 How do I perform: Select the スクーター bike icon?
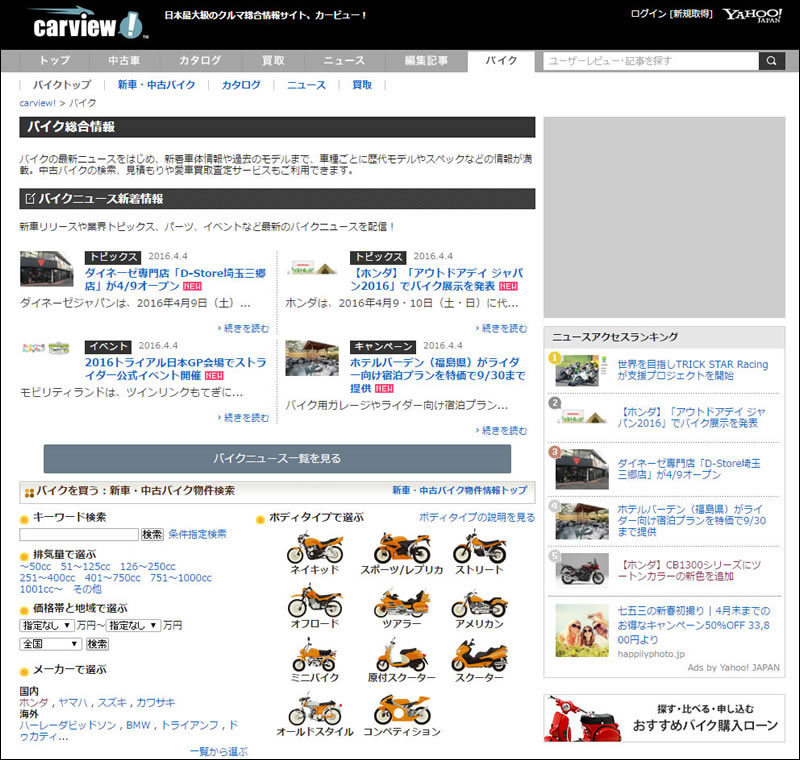pyautogui.click(x=480, y=656)
